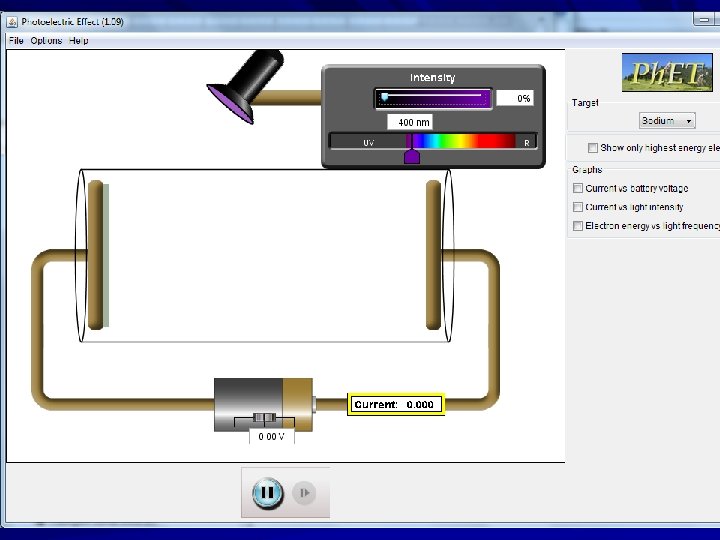The height and width of the screenshot is (540, 720).
Task: Click the PhET logo
Action: pyautogui.click(x=668, y=73)
